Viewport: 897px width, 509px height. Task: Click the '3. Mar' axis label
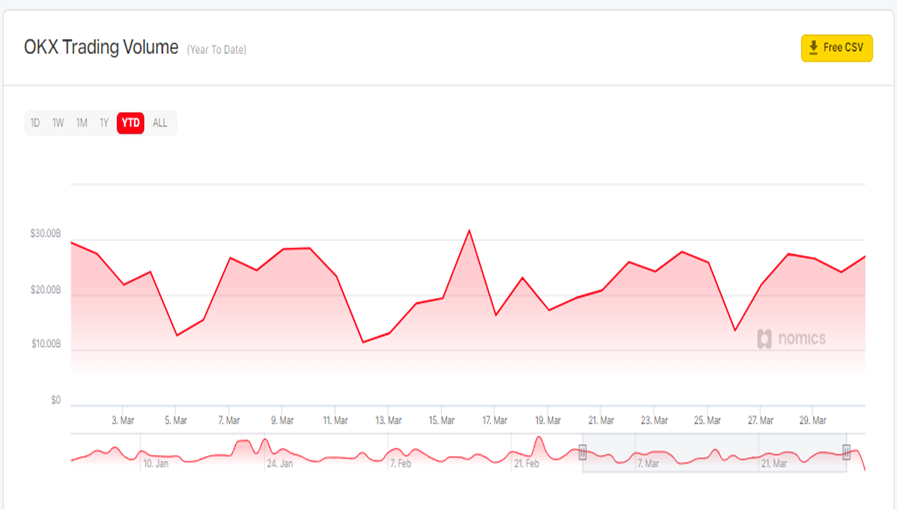point(122,420)
